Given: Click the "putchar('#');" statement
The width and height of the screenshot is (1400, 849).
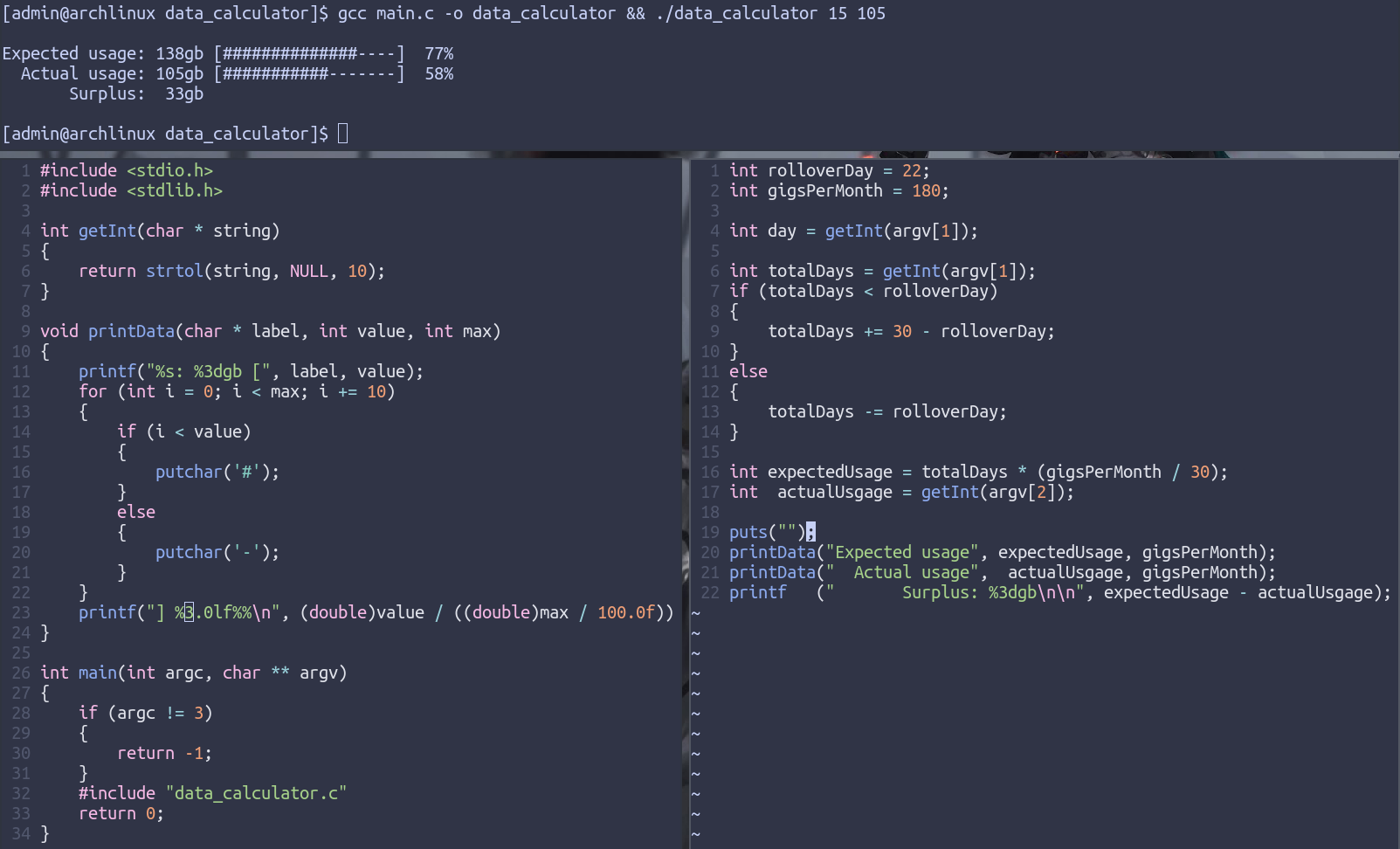Looking at the screenshot, I should tap(217, 472).
